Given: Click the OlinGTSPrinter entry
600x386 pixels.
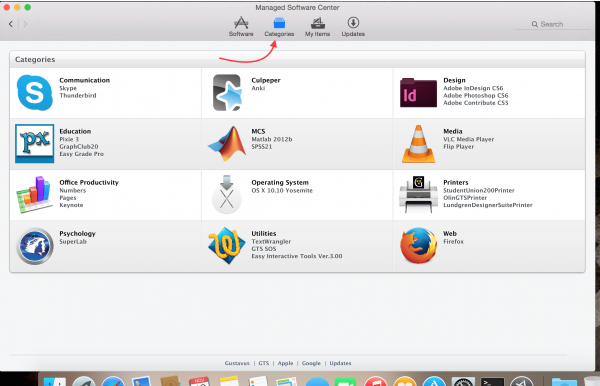Looking at the screenshot, I should coord(465,198).
